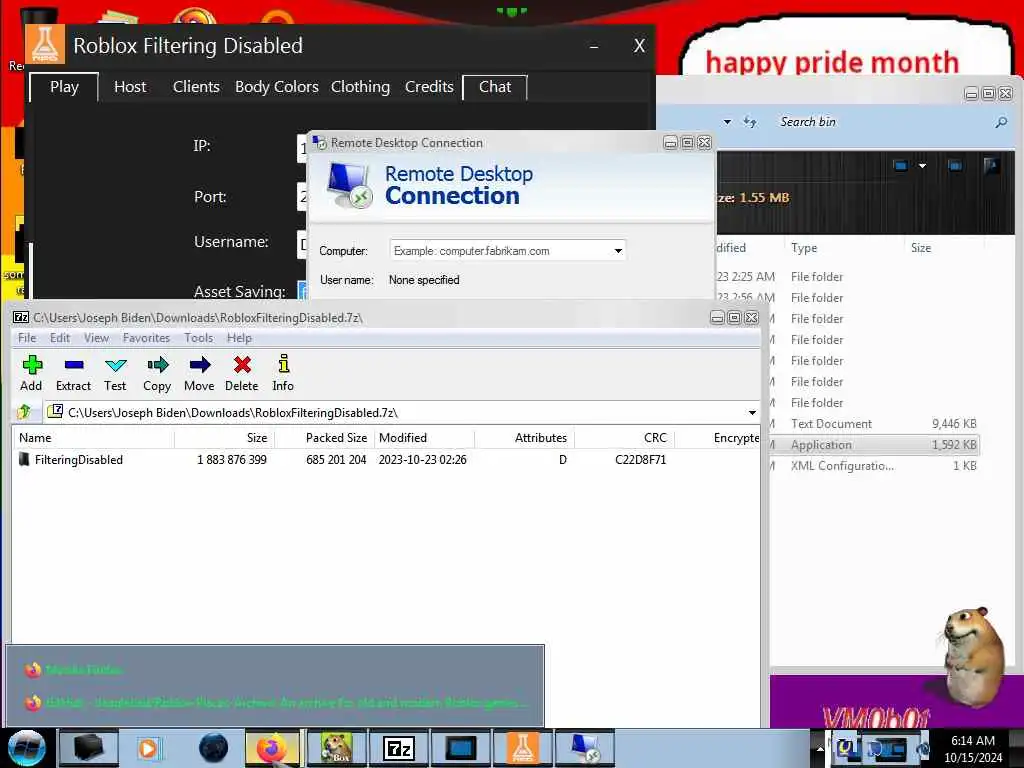Viewport: 1024px width, 768px height.
Task: Click the Add button in 7-Zip toolbar
Action: click(x=31, y=373)
